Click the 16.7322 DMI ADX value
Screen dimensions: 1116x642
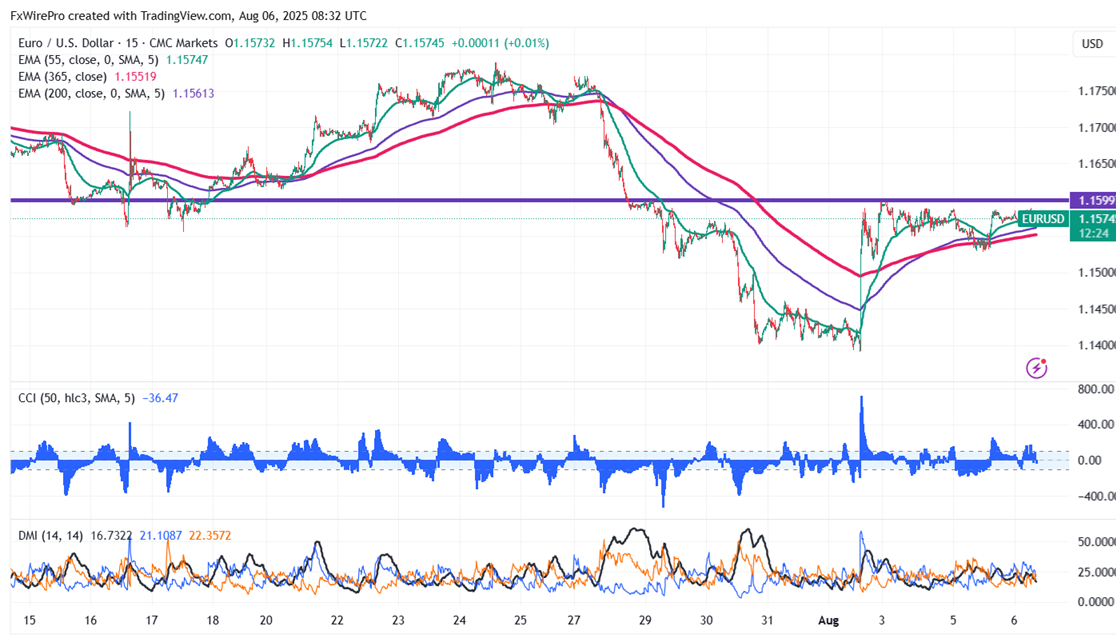click(x=112, y=535)
